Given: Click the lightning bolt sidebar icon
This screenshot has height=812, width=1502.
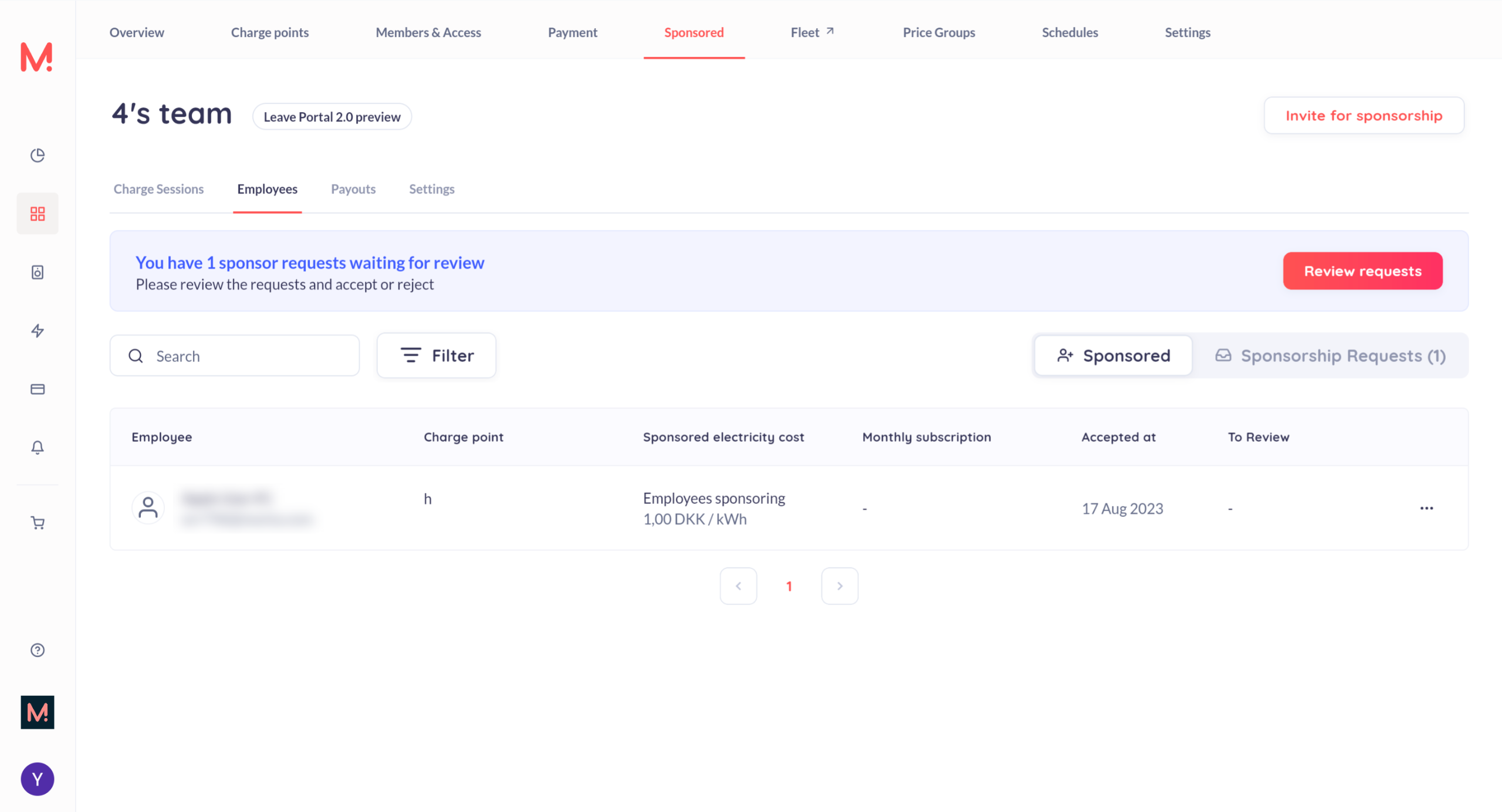Looking at the screenshot, I should pos(38,331).
